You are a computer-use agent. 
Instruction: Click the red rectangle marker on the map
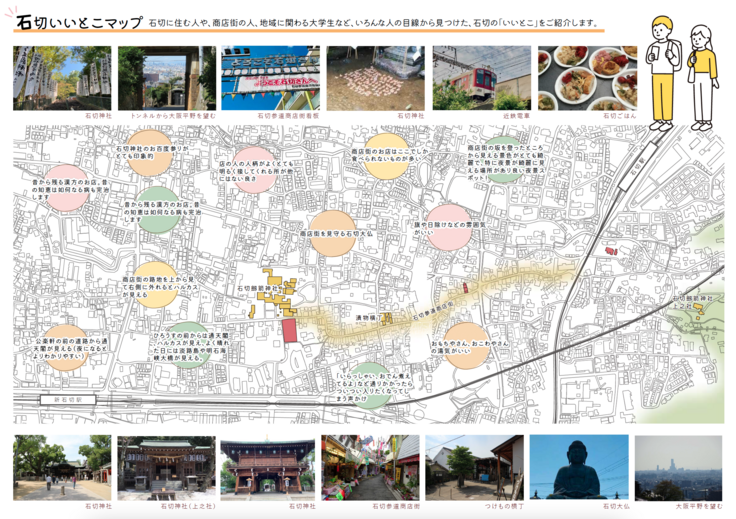(290, 332)
